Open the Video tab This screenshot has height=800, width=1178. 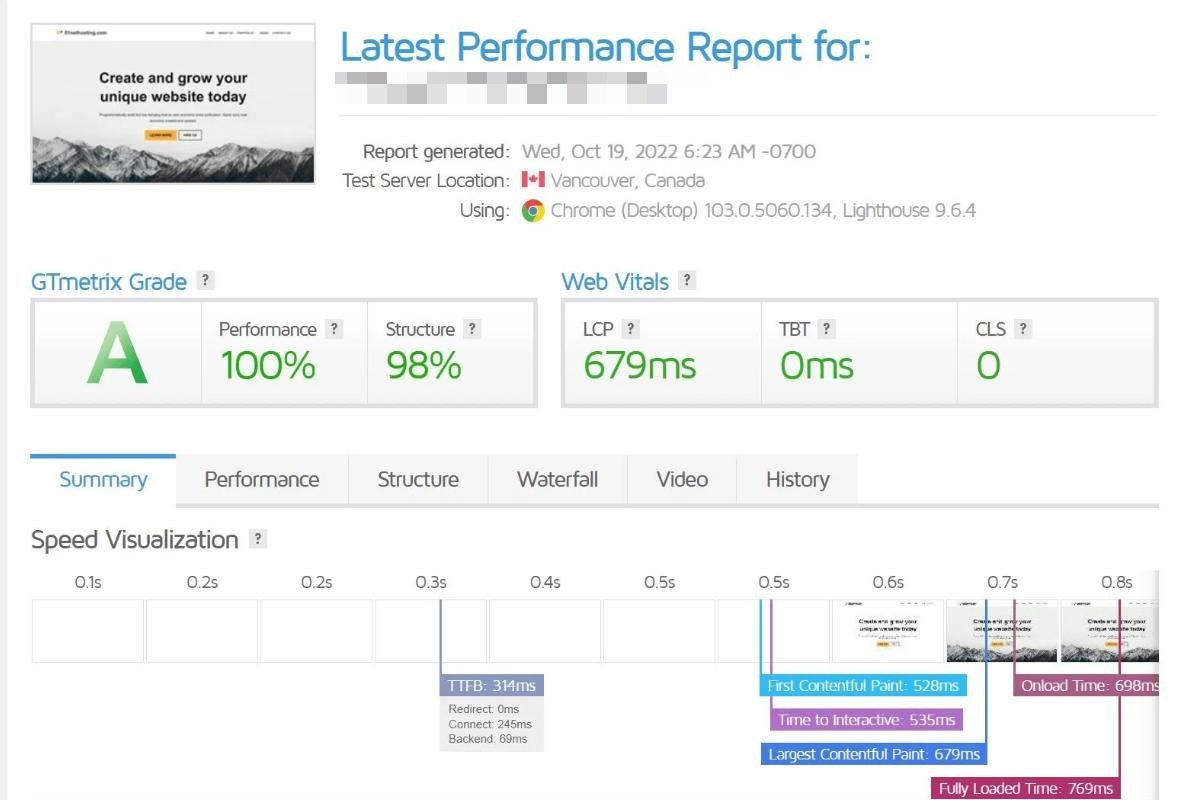pyautogui.click(x=682, y=480)
